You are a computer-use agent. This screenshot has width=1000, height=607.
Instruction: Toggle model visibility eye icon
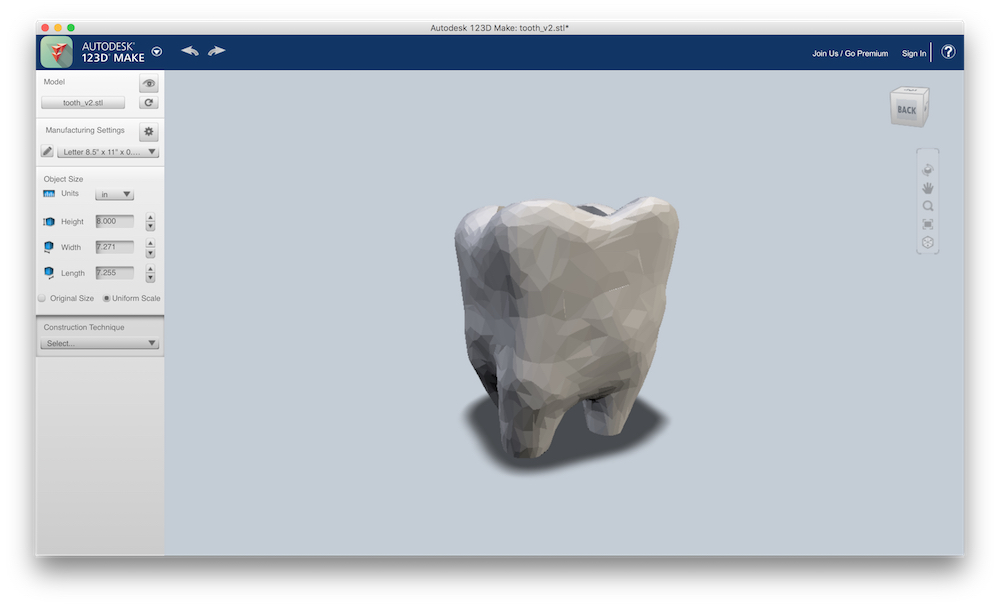pyautogui.click(x=149, y=83)
